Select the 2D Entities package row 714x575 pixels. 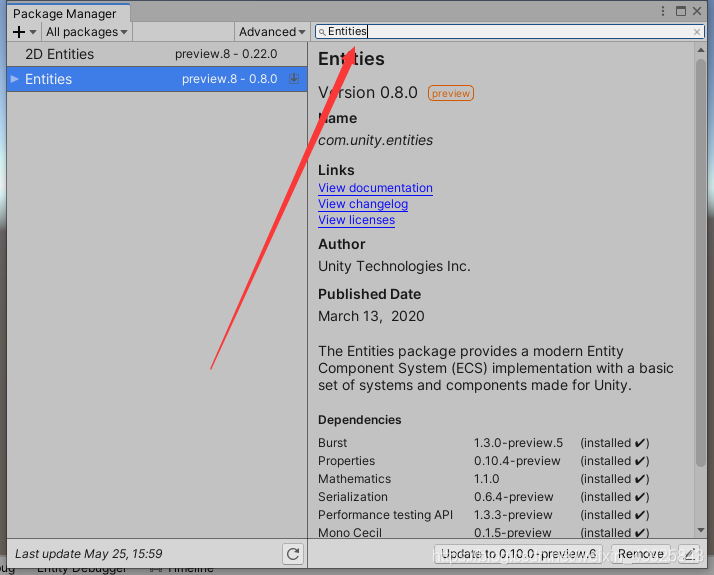coord(157,54)
